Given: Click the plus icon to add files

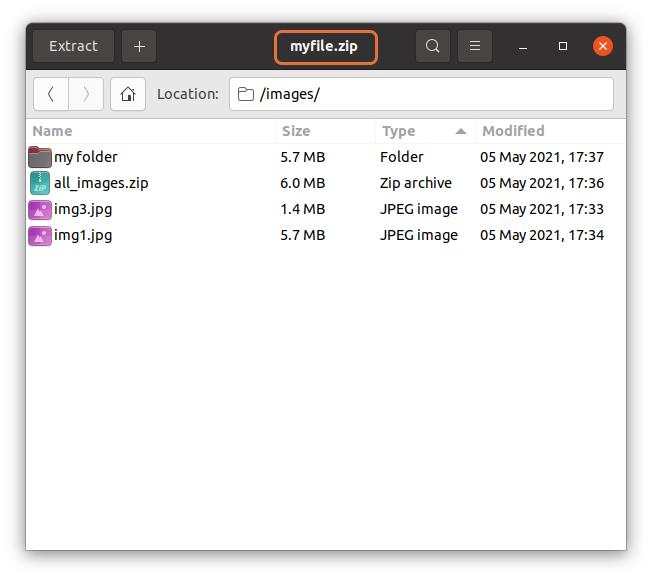Looking at the screenshot, I should (x=139, y=46).
